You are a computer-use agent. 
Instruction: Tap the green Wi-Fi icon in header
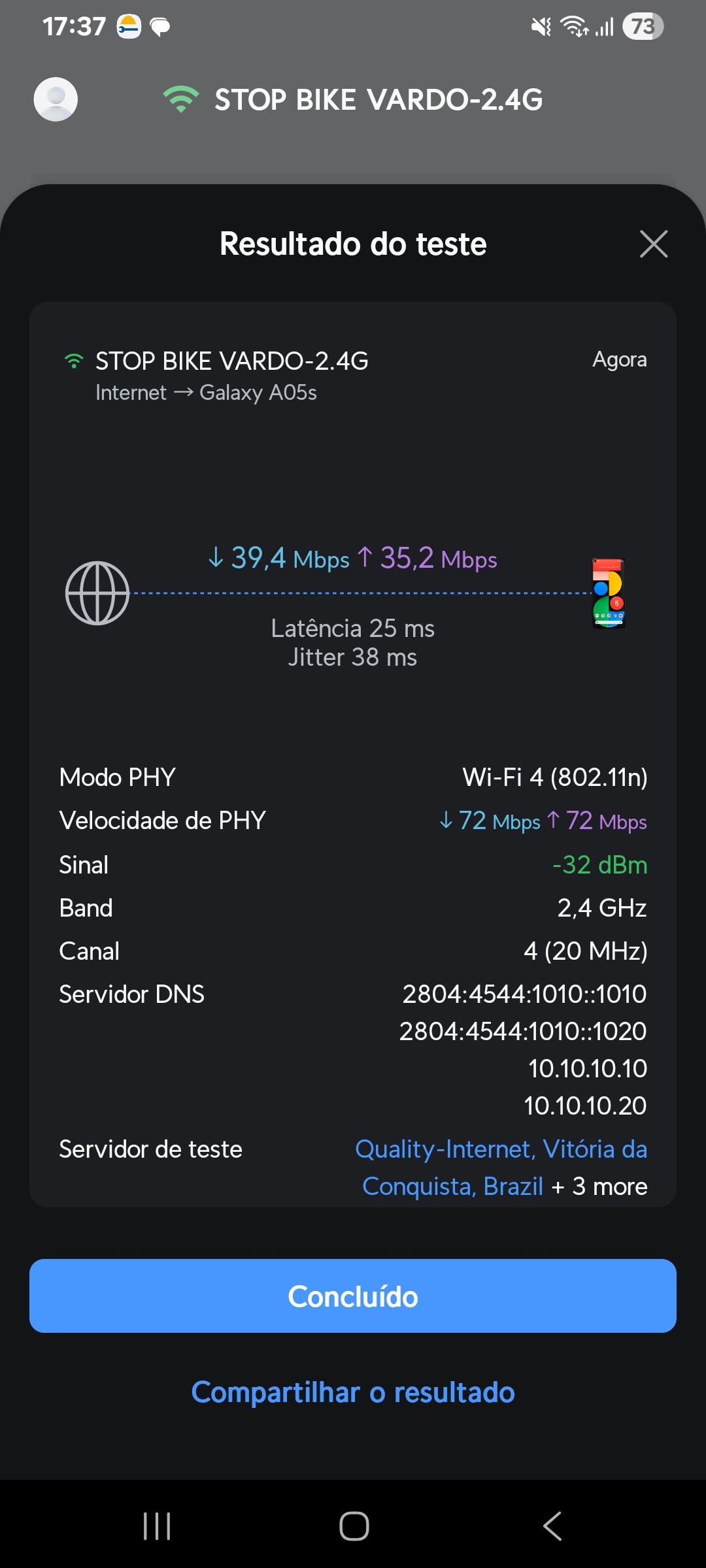click(180, 99)
